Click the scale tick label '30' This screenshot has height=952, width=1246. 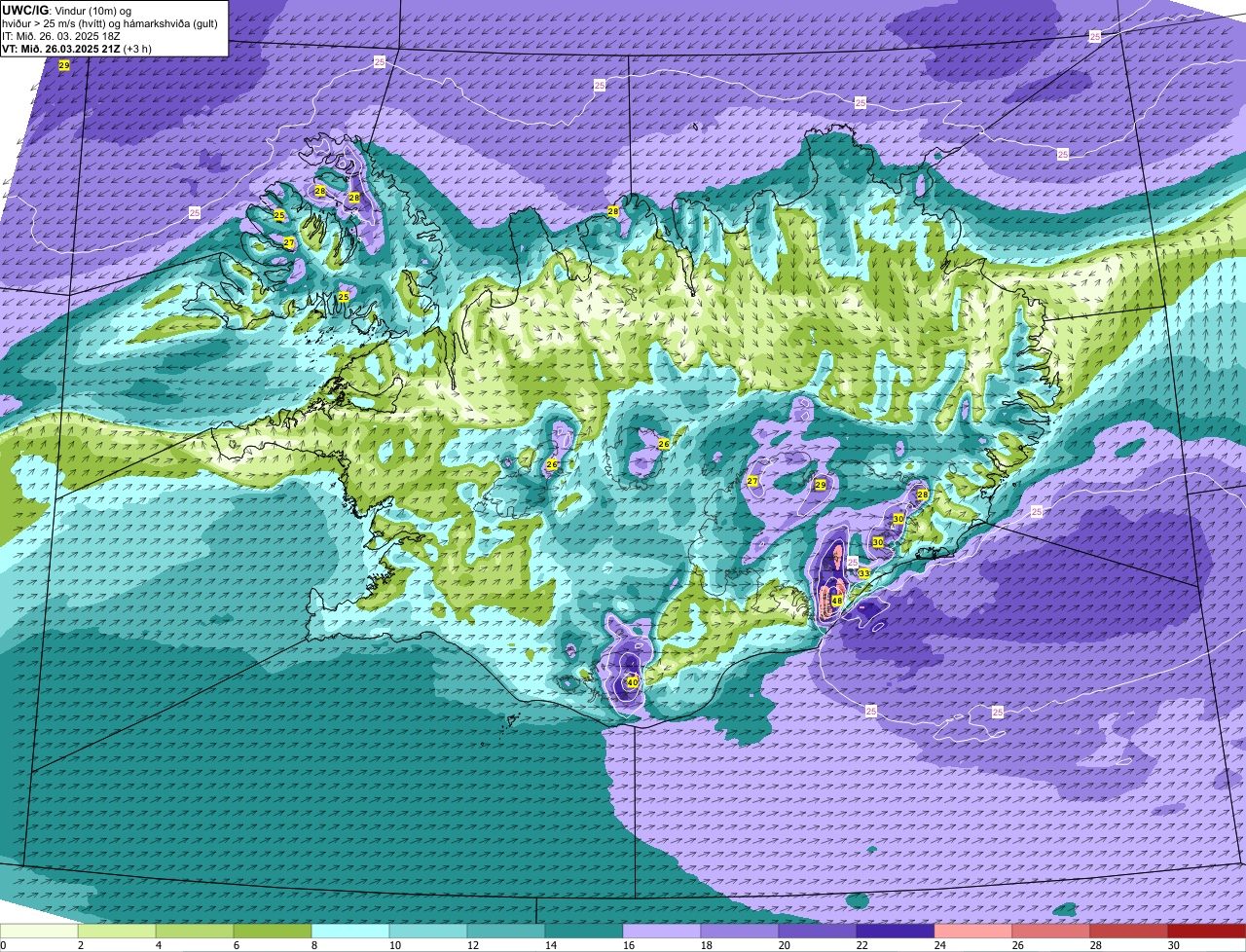1174,945
